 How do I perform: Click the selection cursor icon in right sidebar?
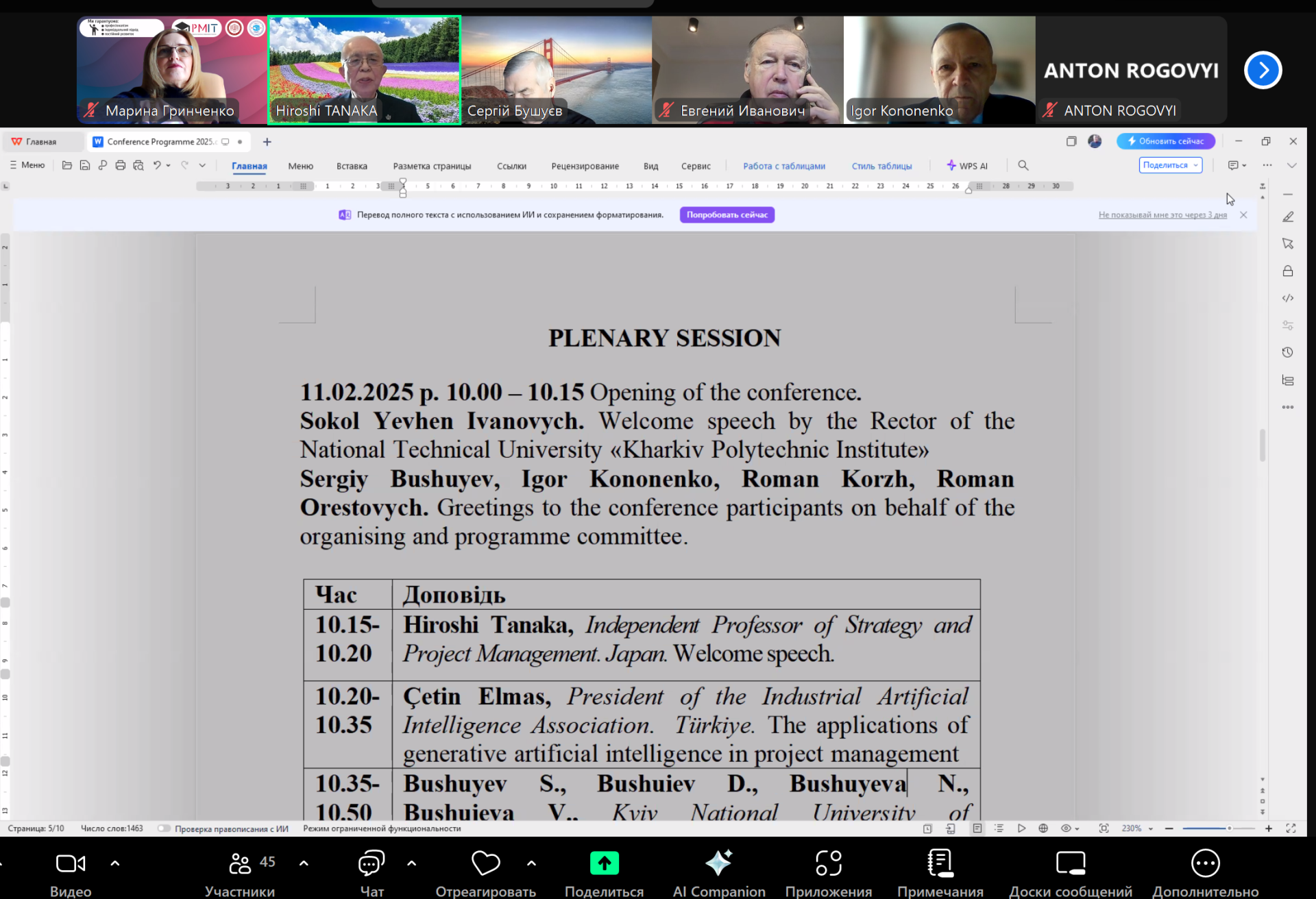1288,244
